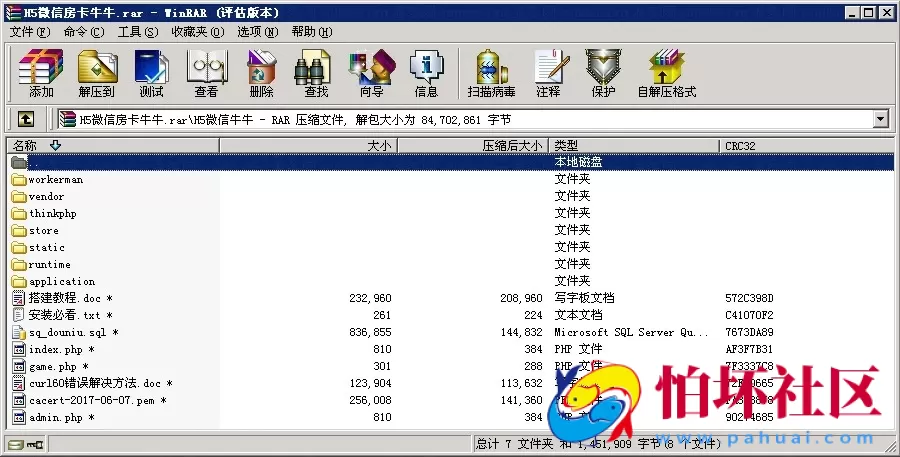Click the vendor folder icon
Screen dimensions: 900x457
(20, 197)
